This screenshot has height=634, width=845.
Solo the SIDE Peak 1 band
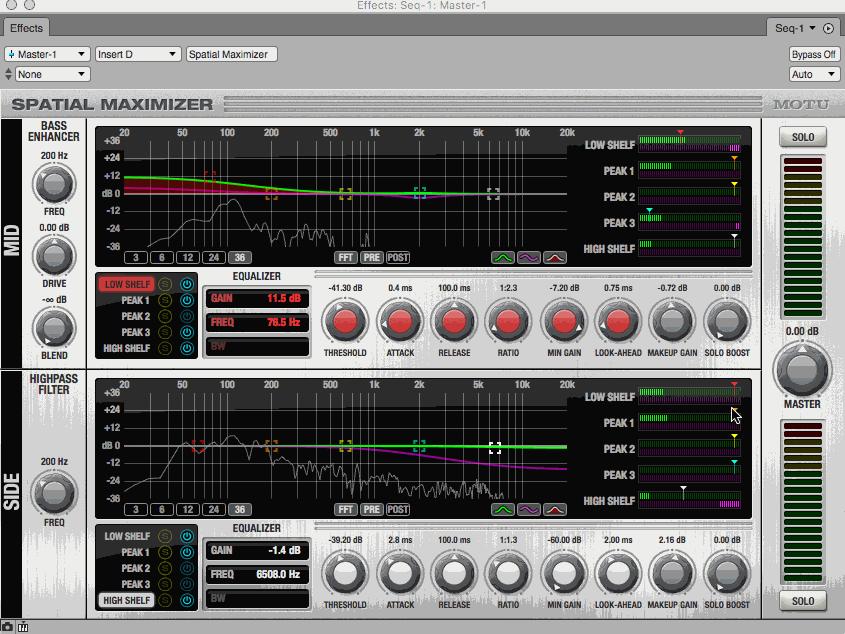165,552
